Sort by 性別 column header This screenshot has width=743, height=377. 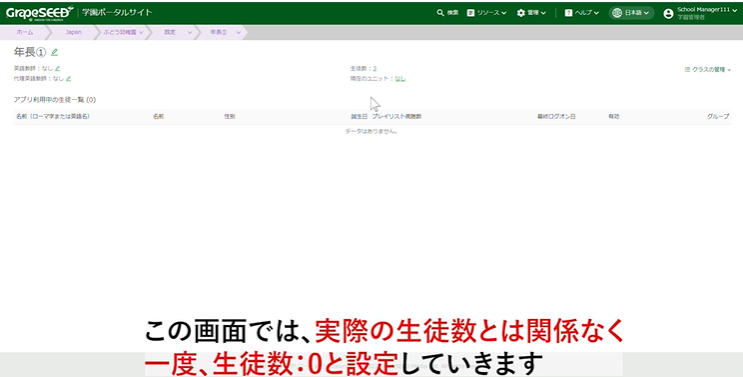tap(229, 116)
